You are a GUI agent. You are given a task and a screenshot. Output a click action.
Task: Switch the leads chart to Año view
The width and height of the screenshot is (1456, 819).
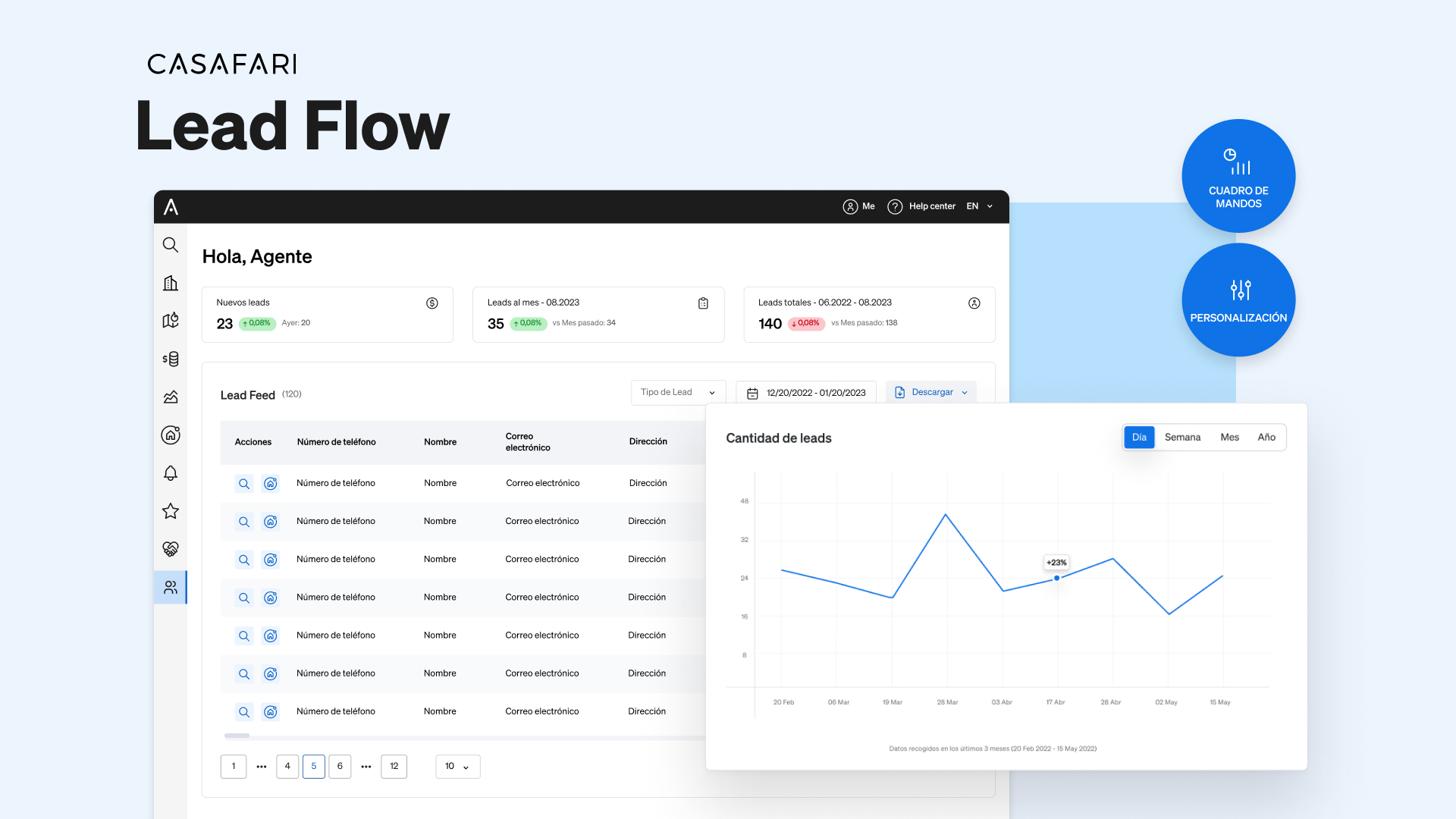coord(1266,437)
